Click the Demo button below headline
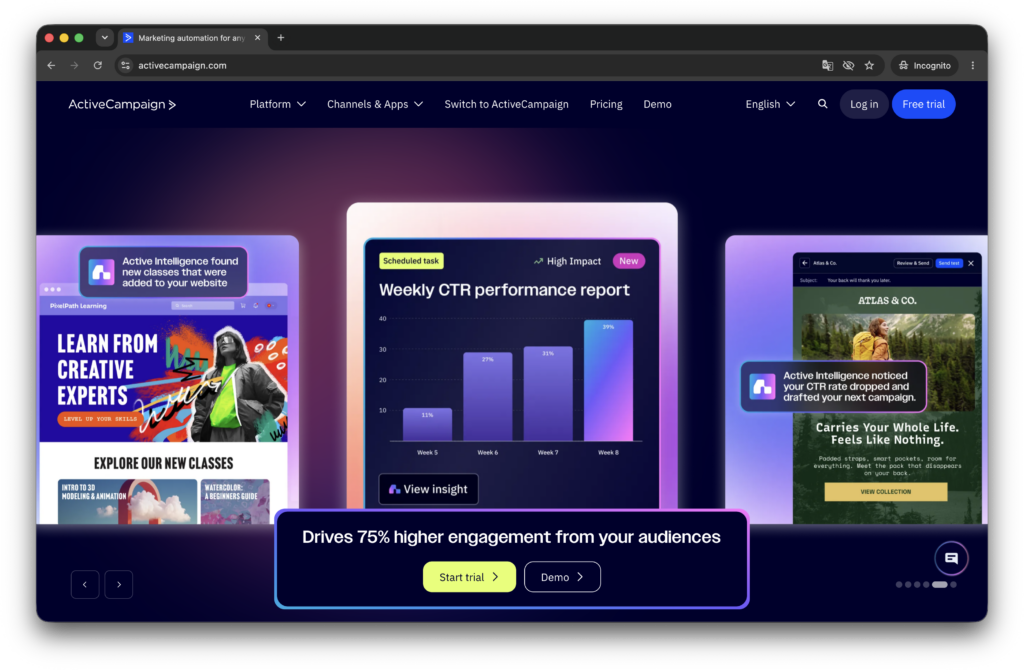 (562, 577)
